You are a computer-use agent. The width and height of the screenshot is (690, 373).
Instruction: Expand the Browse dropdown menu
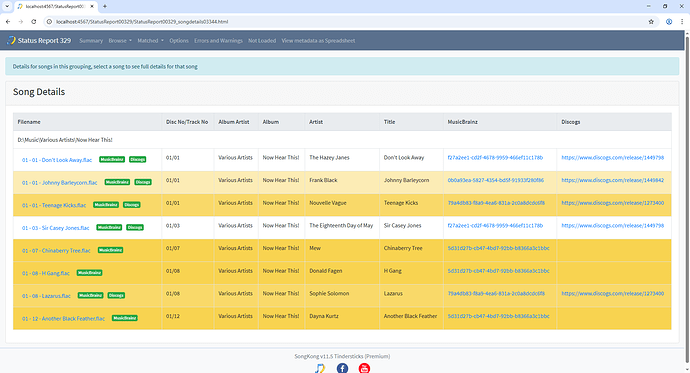click(x=120, y=40)
